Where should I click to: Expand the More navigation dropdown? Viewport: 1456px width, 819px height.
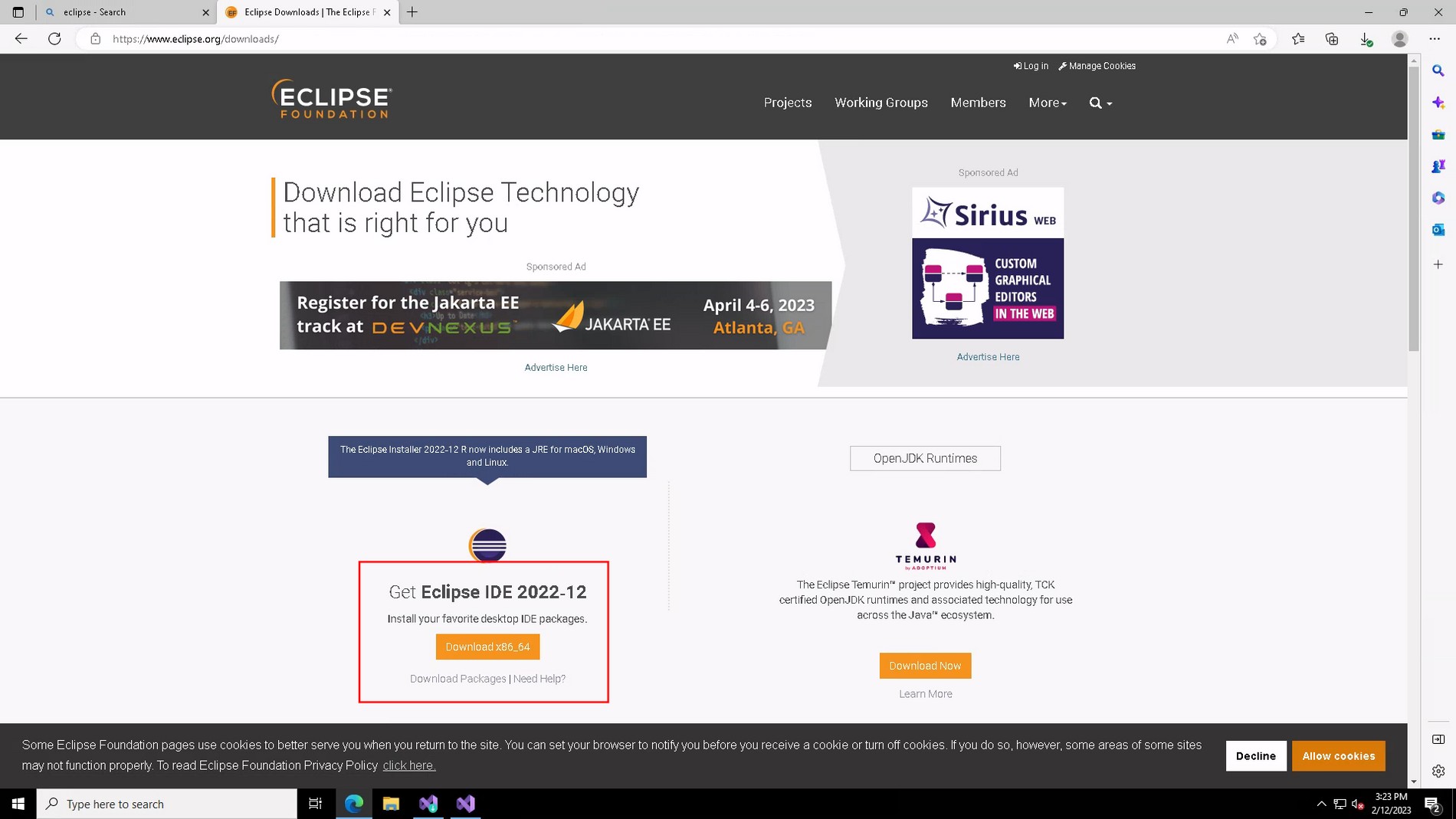point(1047,103)
